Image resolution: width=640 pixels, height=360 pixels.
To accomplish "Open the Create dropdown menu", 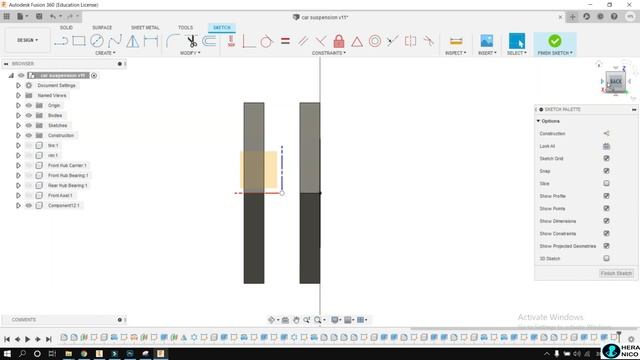I will click(x=105, y=53).
